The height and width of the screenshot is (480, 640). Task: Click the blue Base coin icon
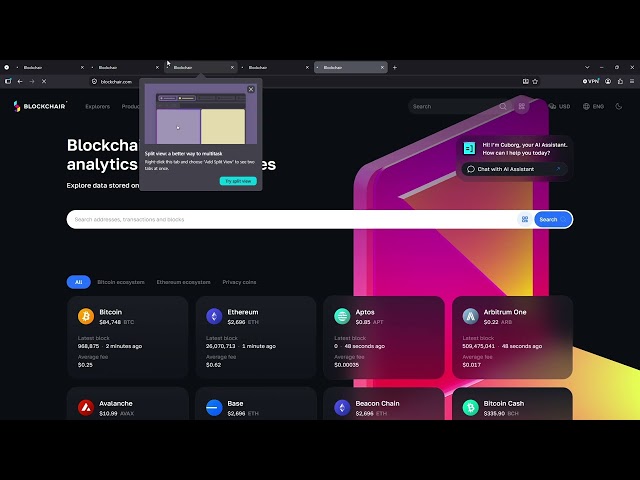[x=214, y=407]
